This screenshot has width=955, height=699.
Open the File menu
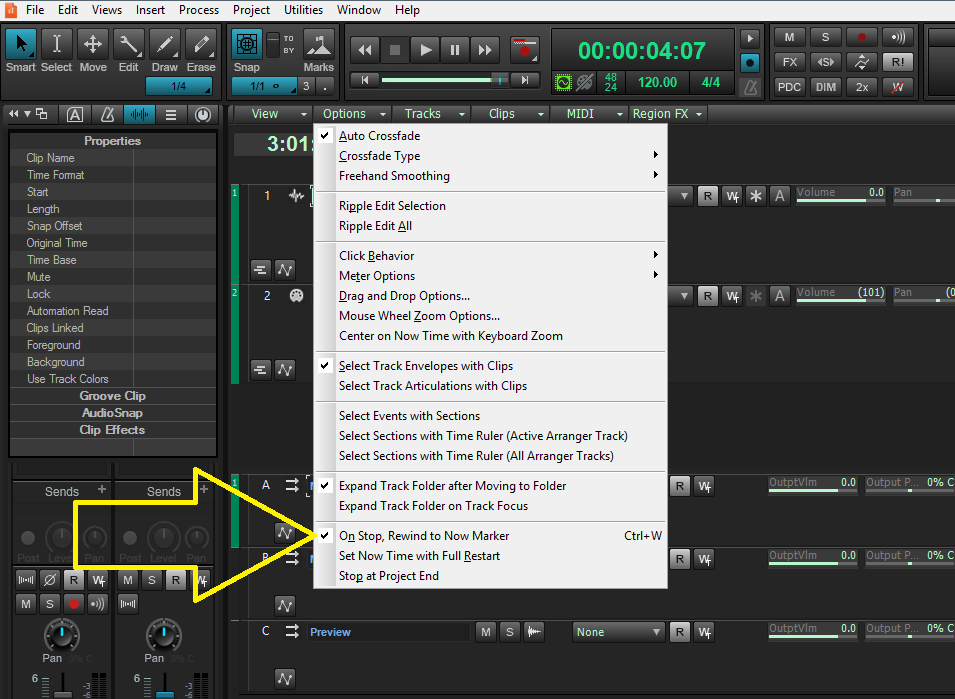point(35,10)
